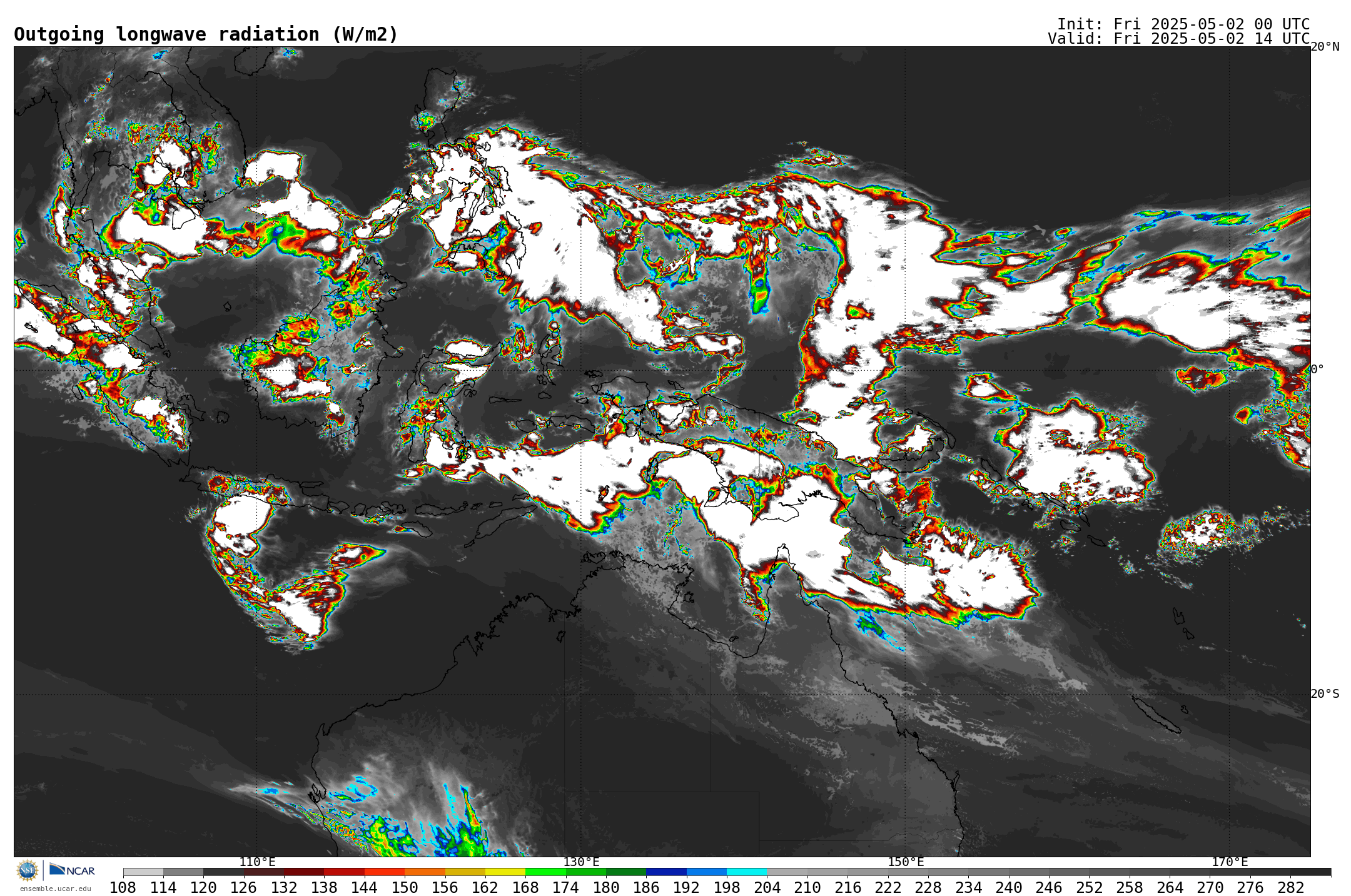
Task: Click the colorbar value 240
Action: click(x=1008, y=887)
